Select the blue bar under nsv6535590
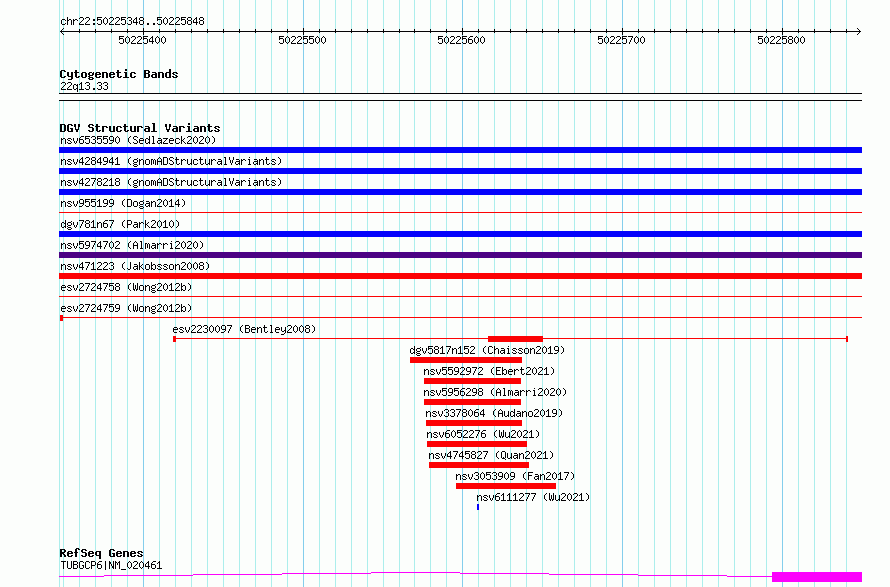890x587 pixels. coord(460,150)
